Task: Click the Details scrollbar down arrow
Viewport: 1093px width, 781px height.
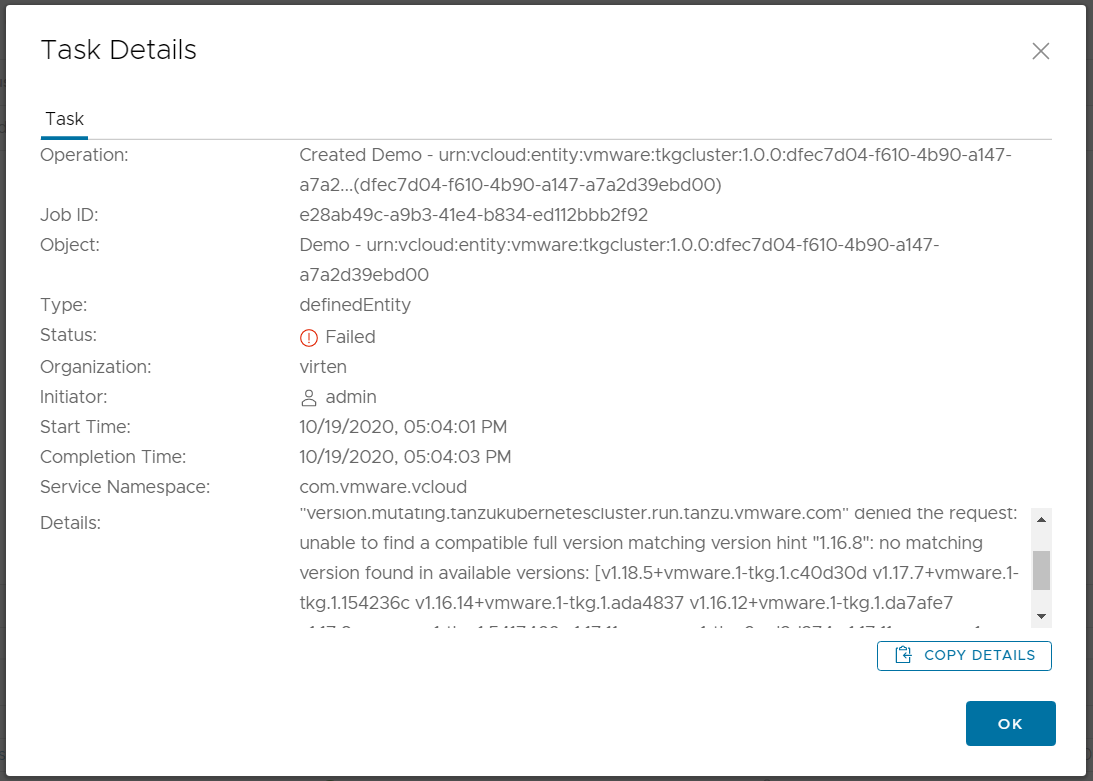Action: tap(1041, 616)
